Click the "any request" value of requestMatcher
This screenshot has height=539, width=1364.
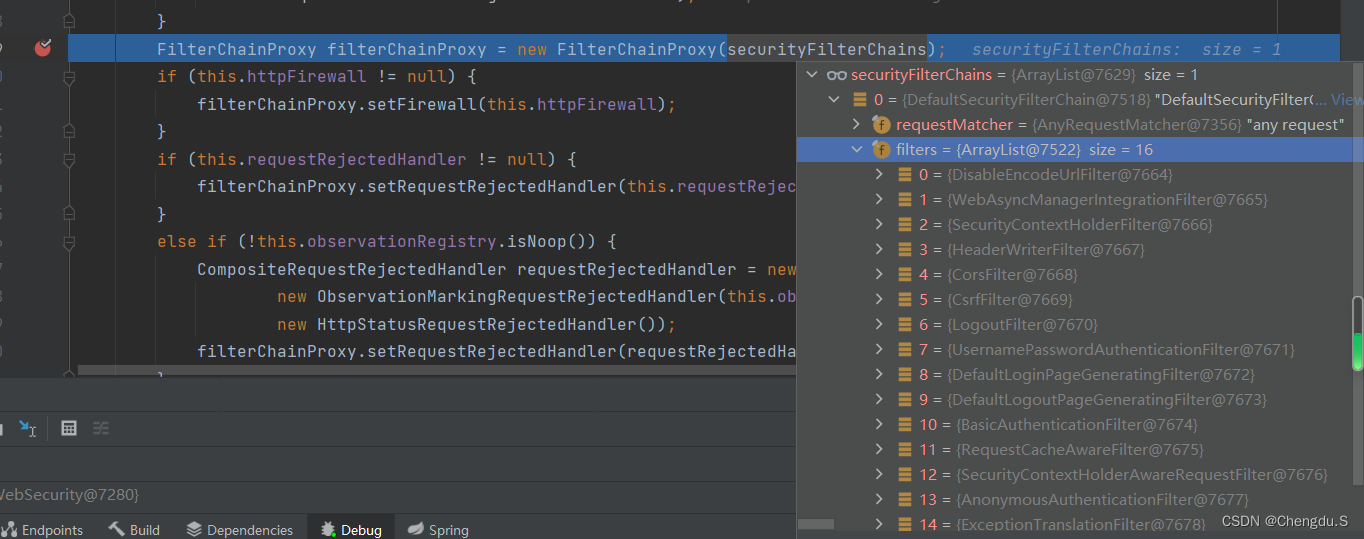1296,125
